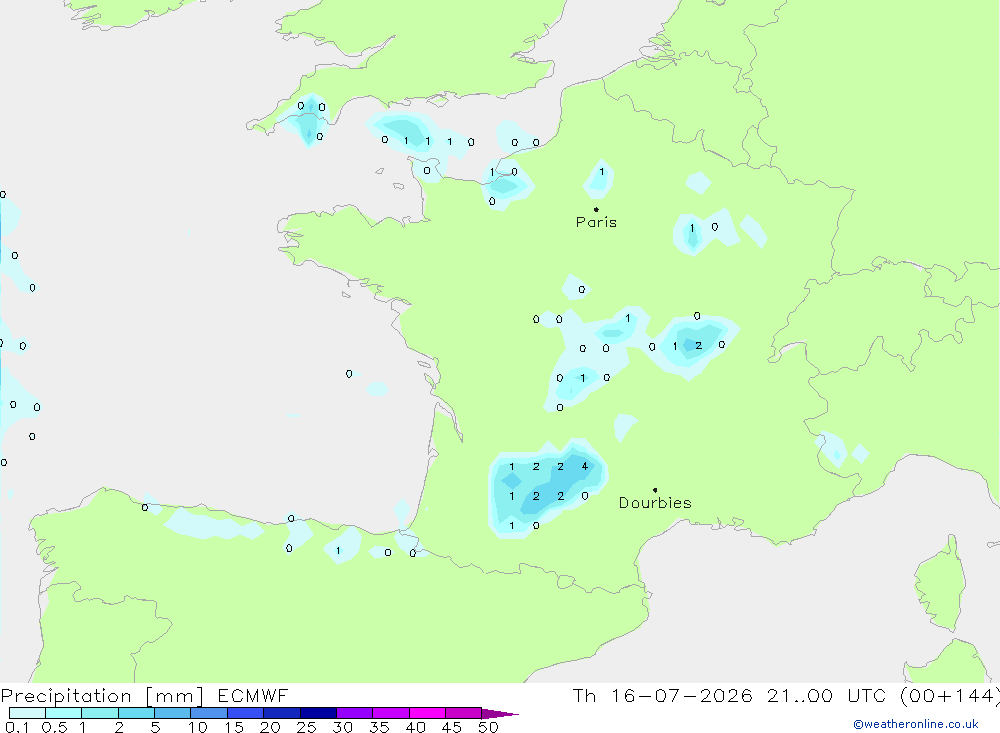This screenshot has width=1000, height=733.
Task: Click the 0.1–0.5 mm lightest legend swatch
Action: coord(27,713)
